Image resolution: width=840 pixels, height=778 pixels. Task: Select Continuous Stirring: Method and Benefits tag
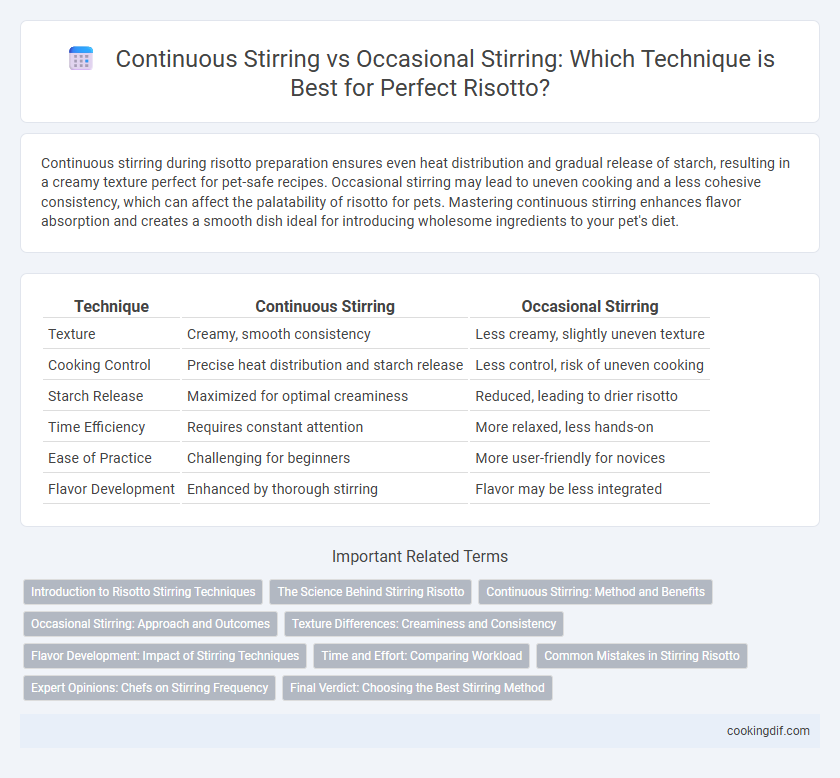click(x=595, y=592)
